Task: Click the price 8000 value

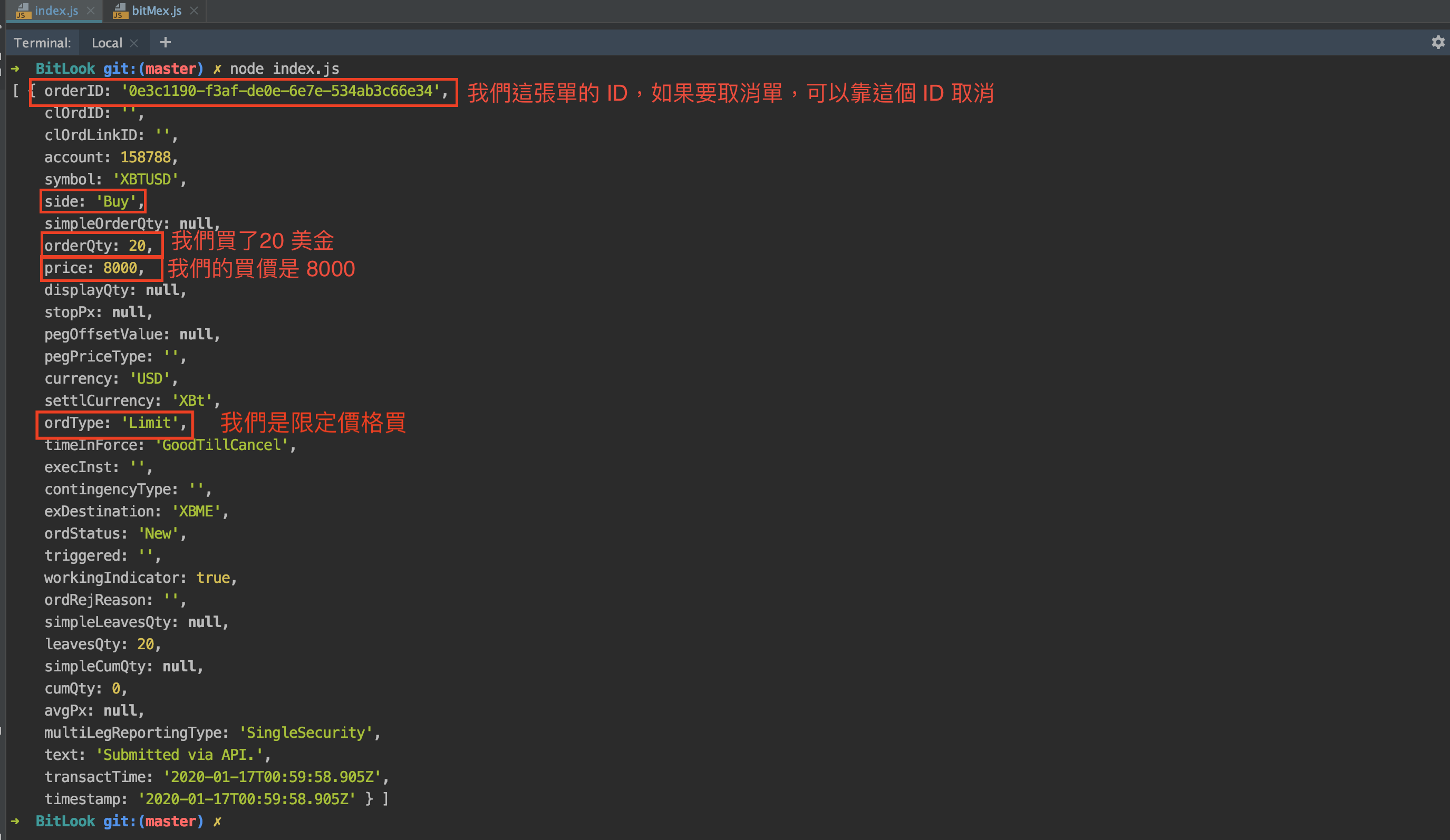Action: click(120, 268)
